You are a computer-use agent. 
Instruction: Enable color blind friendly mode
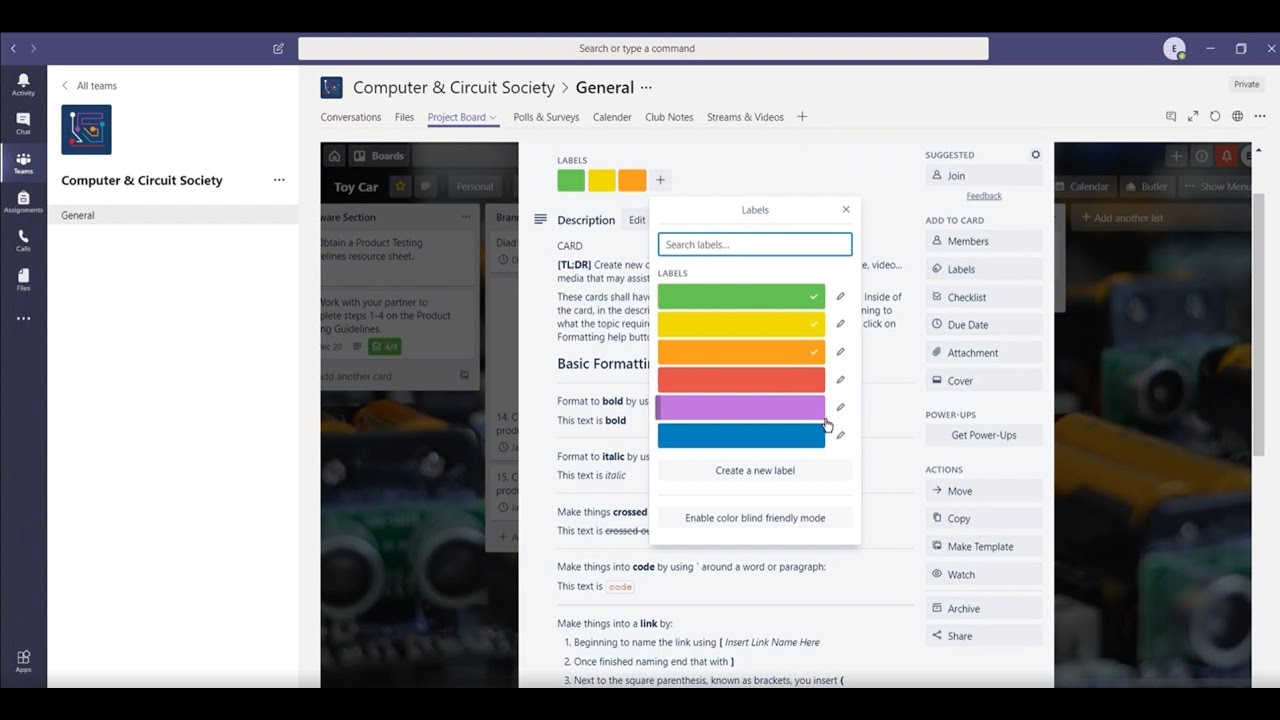pyautogui.click(x=755, y=518)
